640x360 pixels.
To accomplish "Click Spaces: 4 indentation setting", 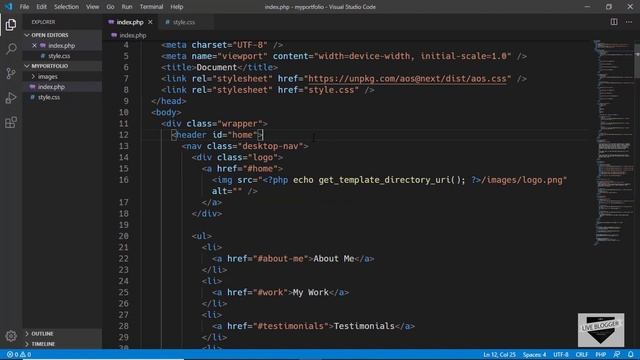I will [534, 355].
